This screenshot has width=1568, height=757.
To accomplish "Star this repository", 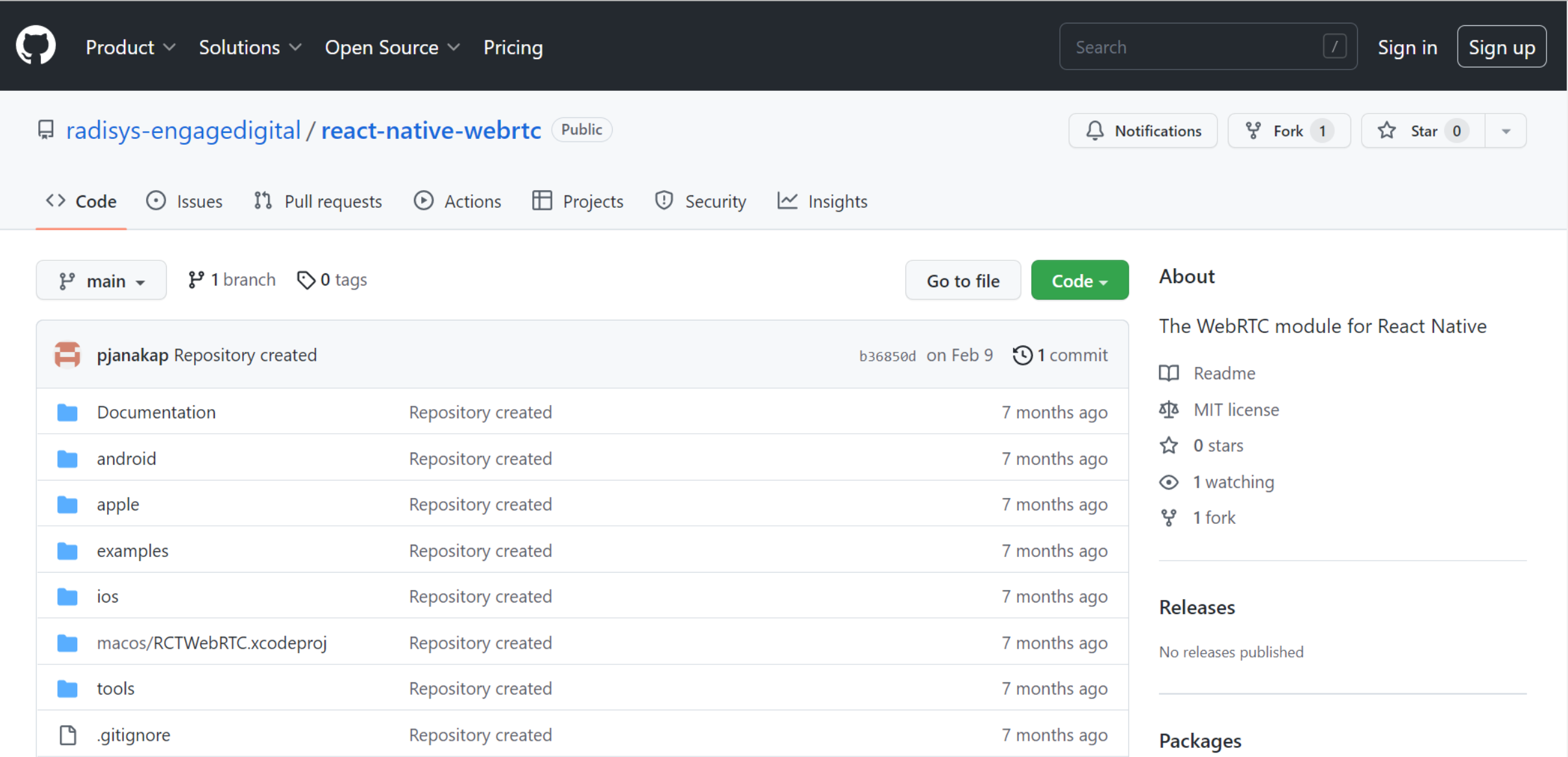I will coord(1423,130).
